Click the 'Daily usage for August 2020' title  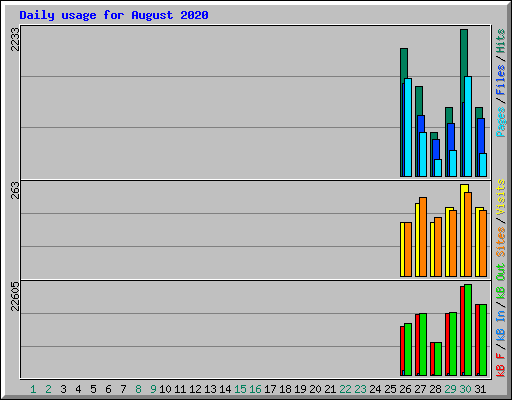114,15
